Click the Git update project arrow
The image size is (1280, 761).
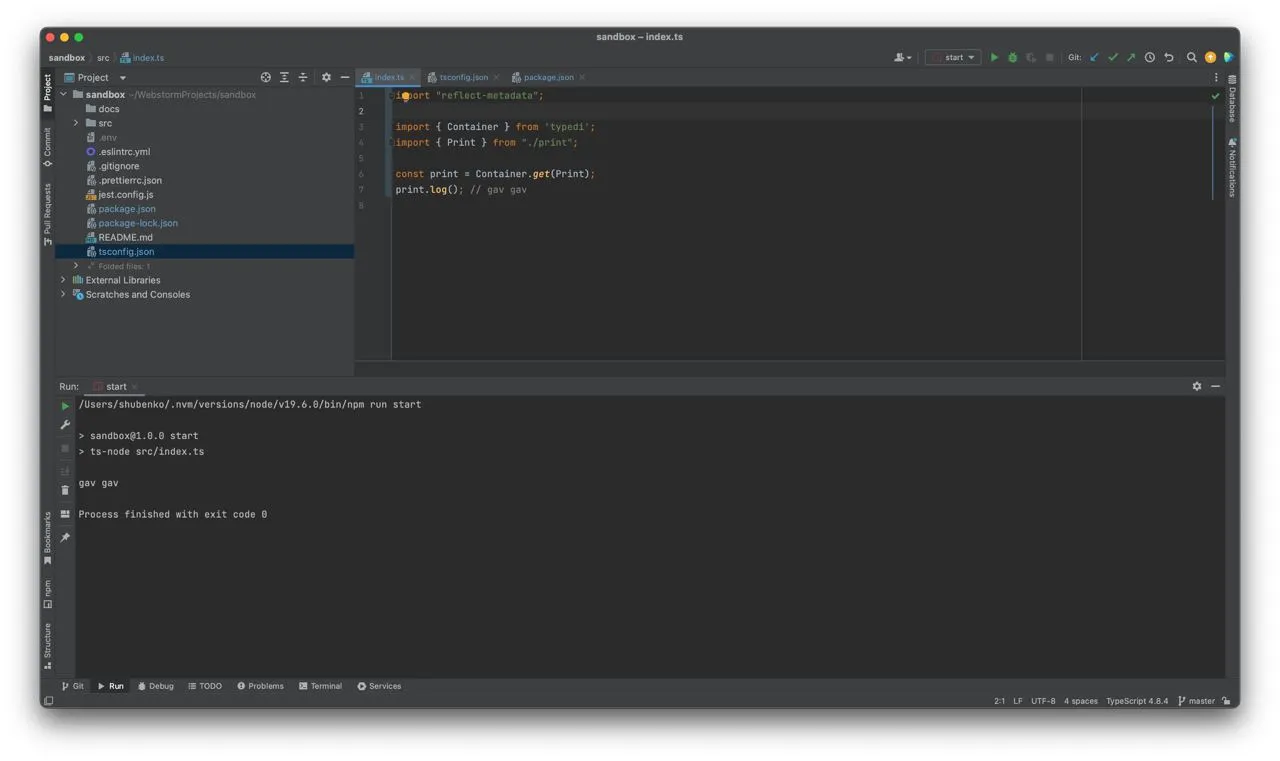click(1094, 58)
